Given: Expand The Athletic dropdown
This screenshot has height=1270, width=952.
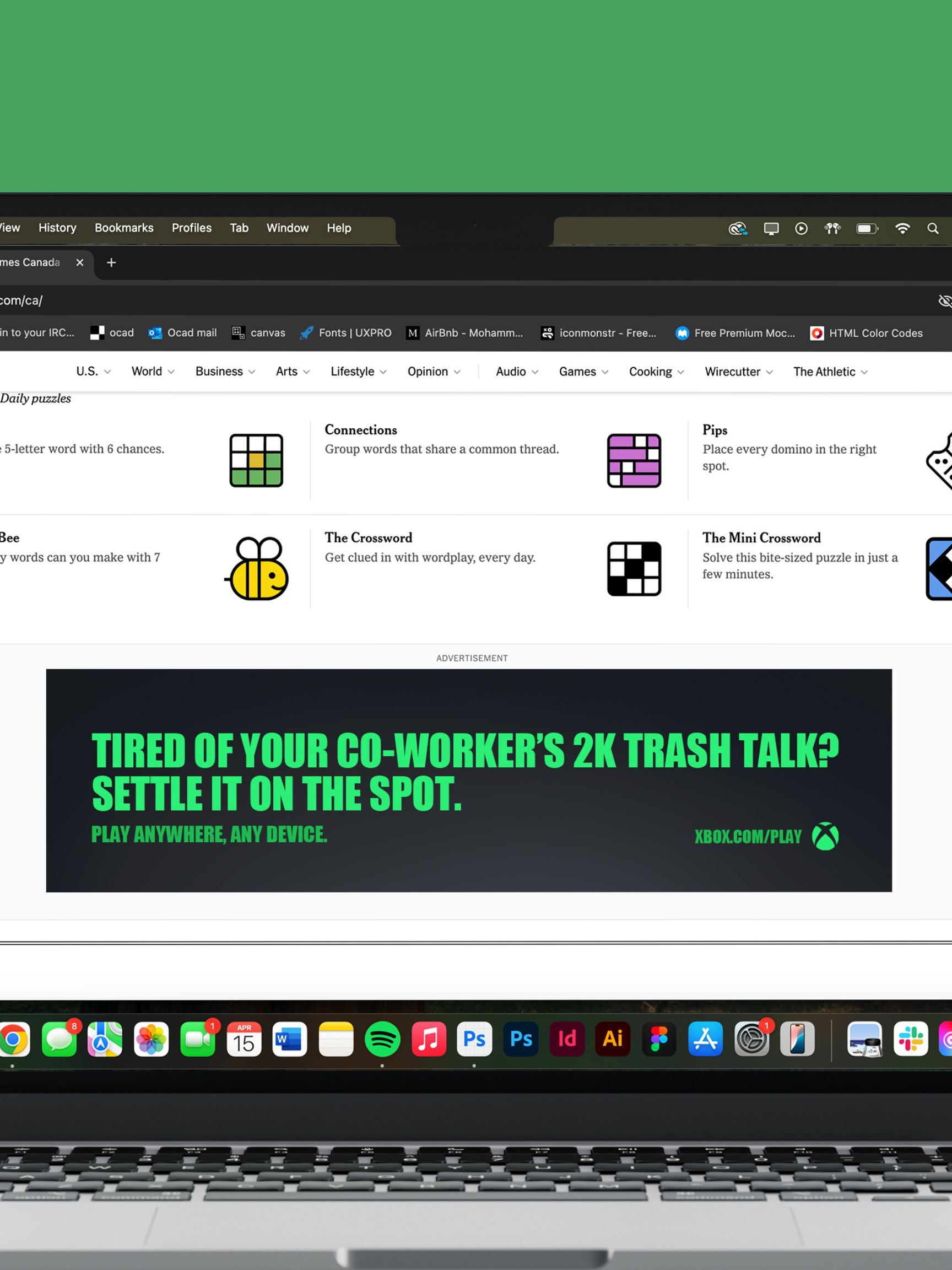Looking at the screenshot, I should click(x=830, y=372).
